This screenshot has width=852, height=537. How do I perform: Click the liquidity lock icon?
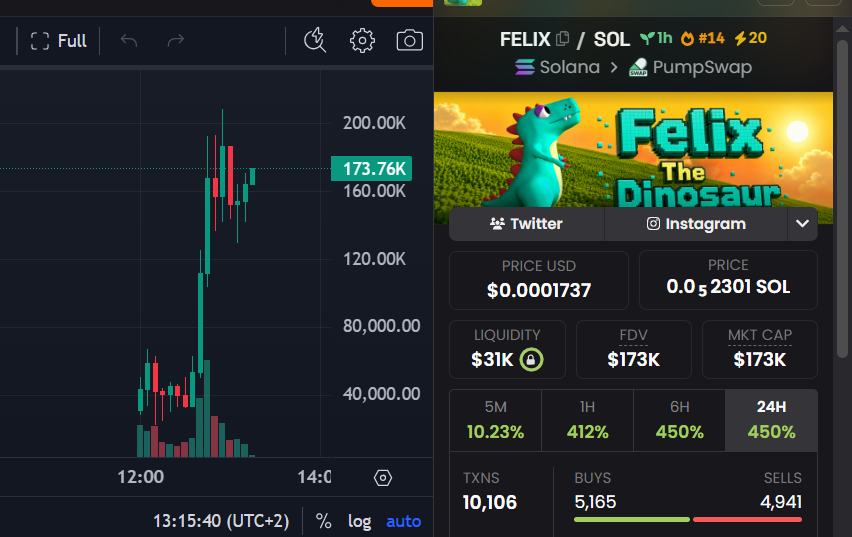click(x=531, y=359)
